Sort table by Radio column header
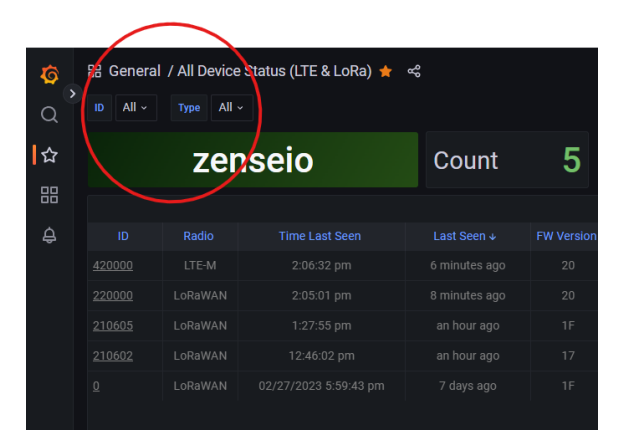The image size is (620, 438). point(198,236)
